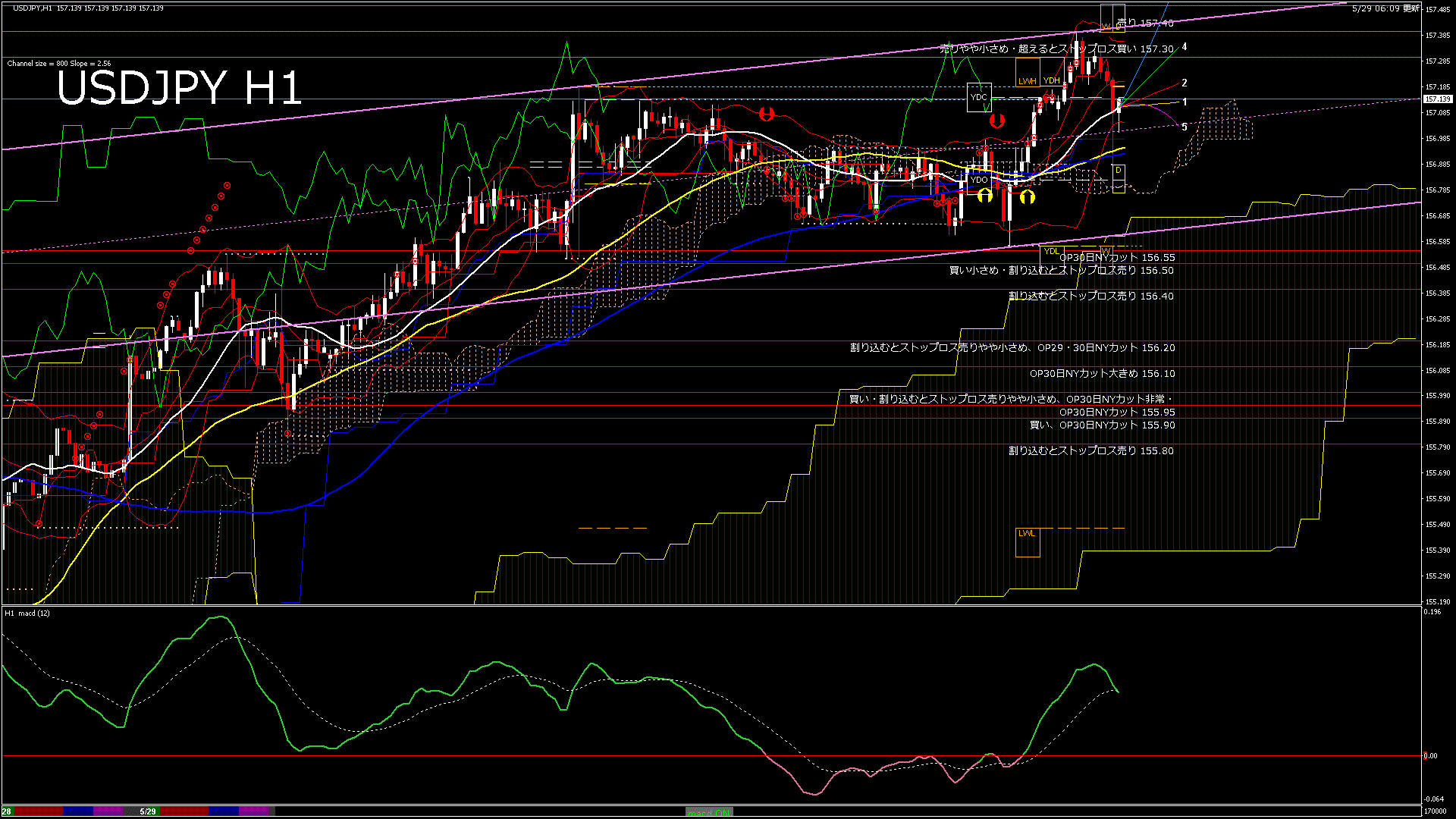Click the OP30日NYカット大きめ 156.10 label
The width and height of the screenshot is (1456, 819).
[x=1102, y=374]
